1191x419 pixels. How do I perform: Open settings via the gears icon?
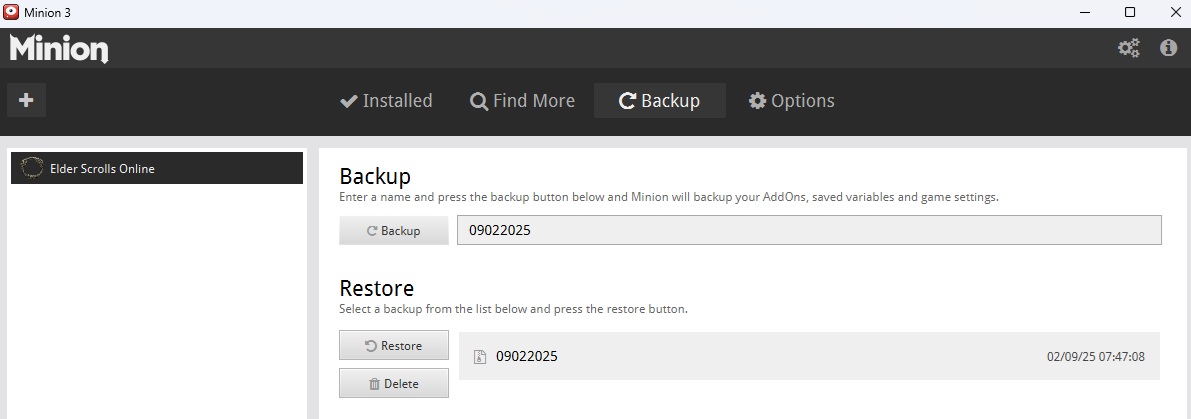1129,49
